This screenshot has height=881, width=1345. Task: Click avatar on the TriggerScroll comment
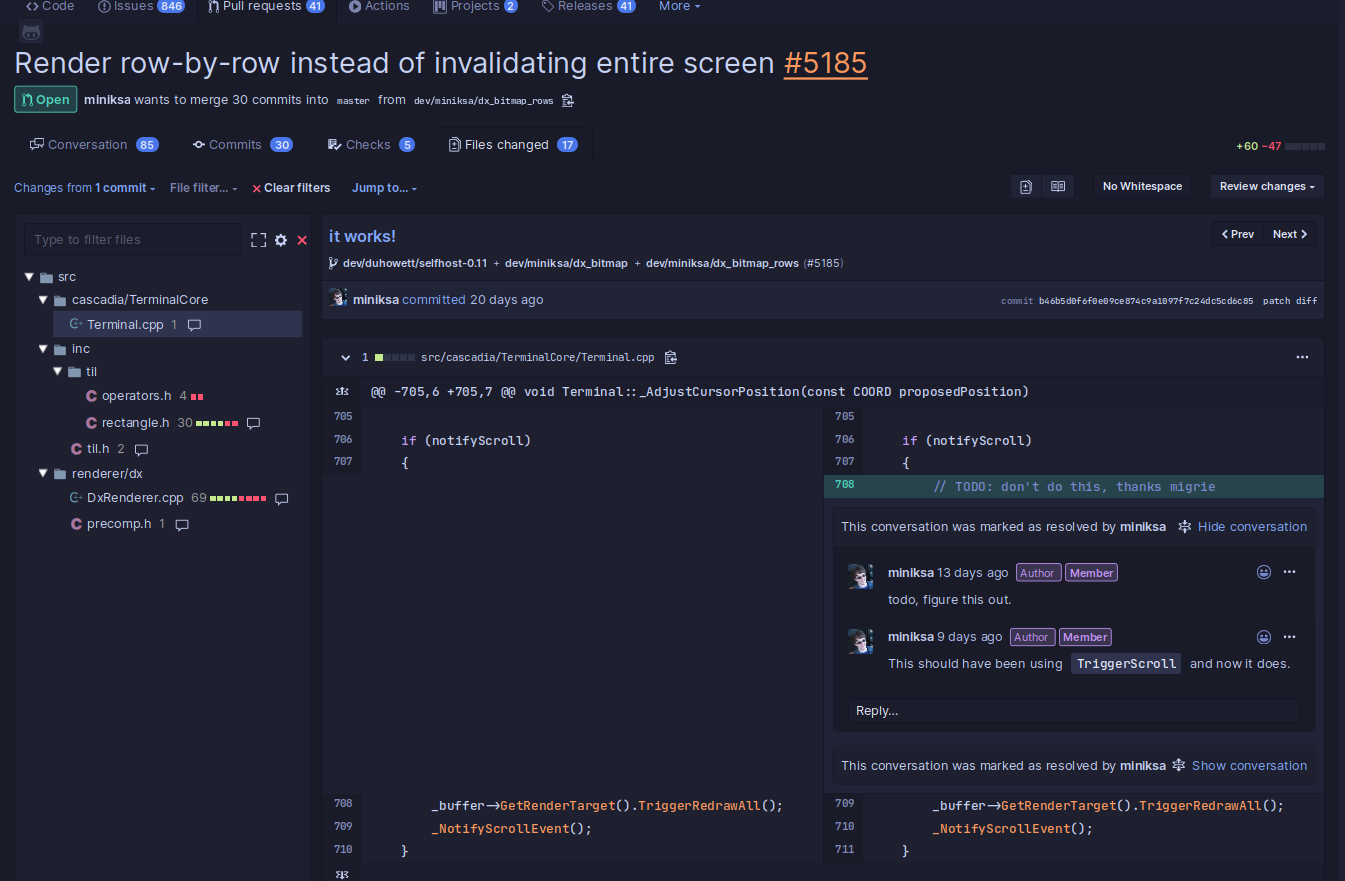[x=861, y=641]
